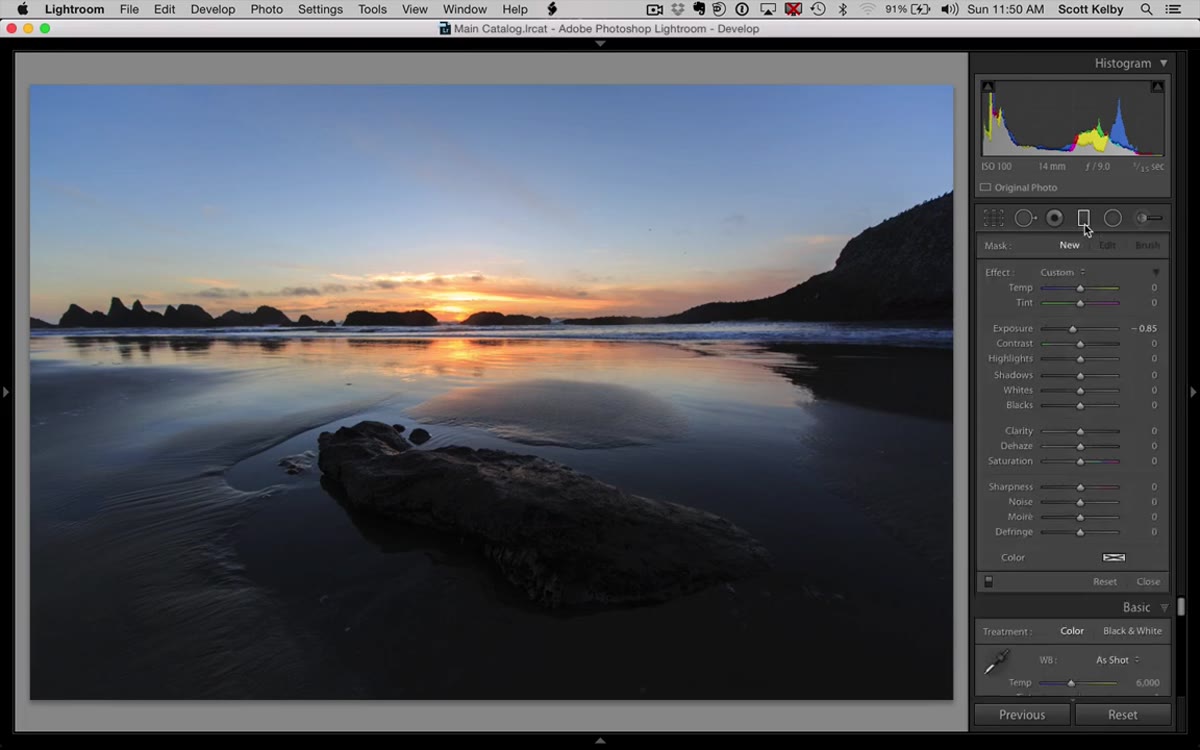Image resolution: width=1200 pixels, height=750 pixels.
Task: Show the left panel group arrow
Action: coord(6,392)
